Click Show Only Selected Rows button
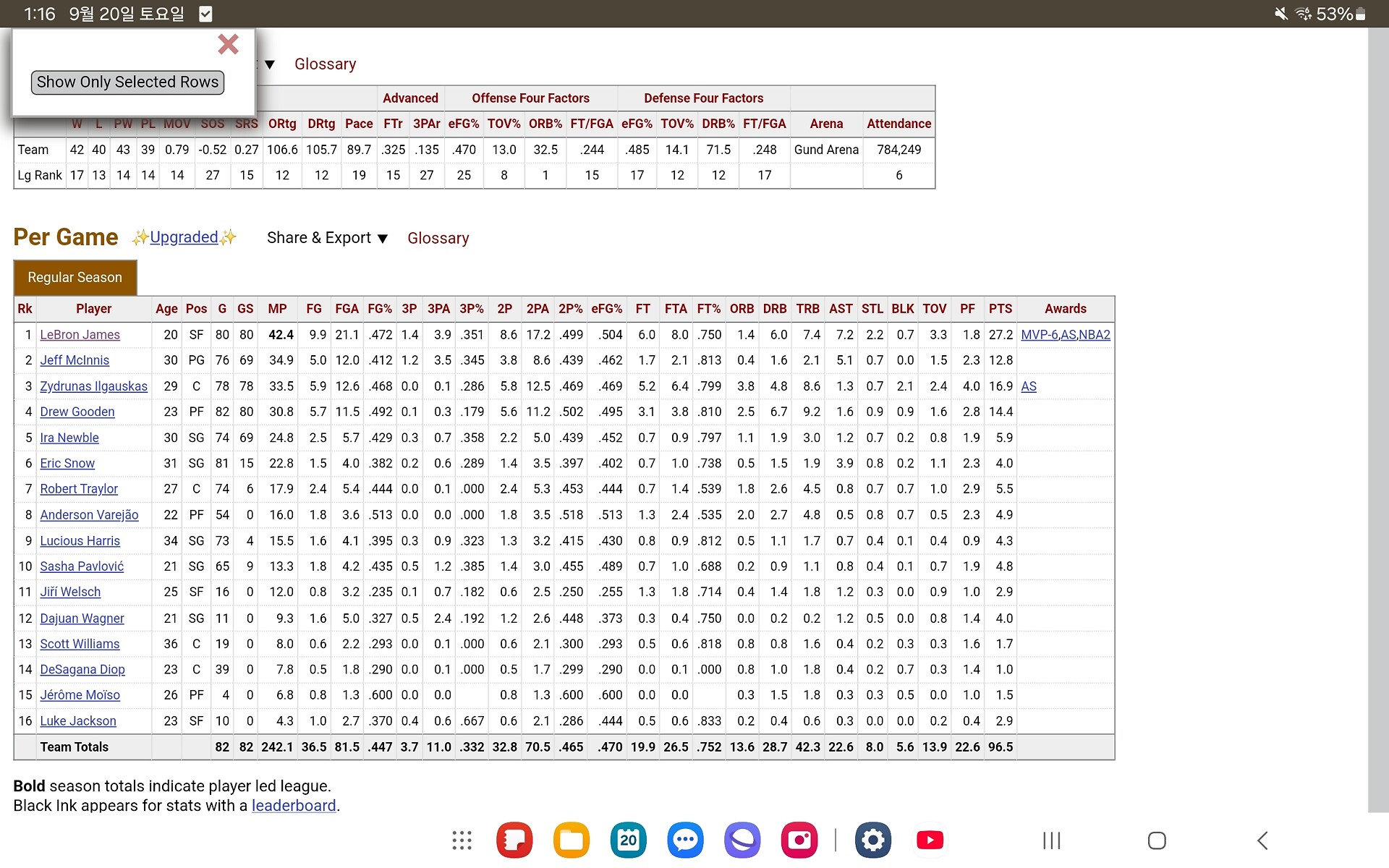 127,82
